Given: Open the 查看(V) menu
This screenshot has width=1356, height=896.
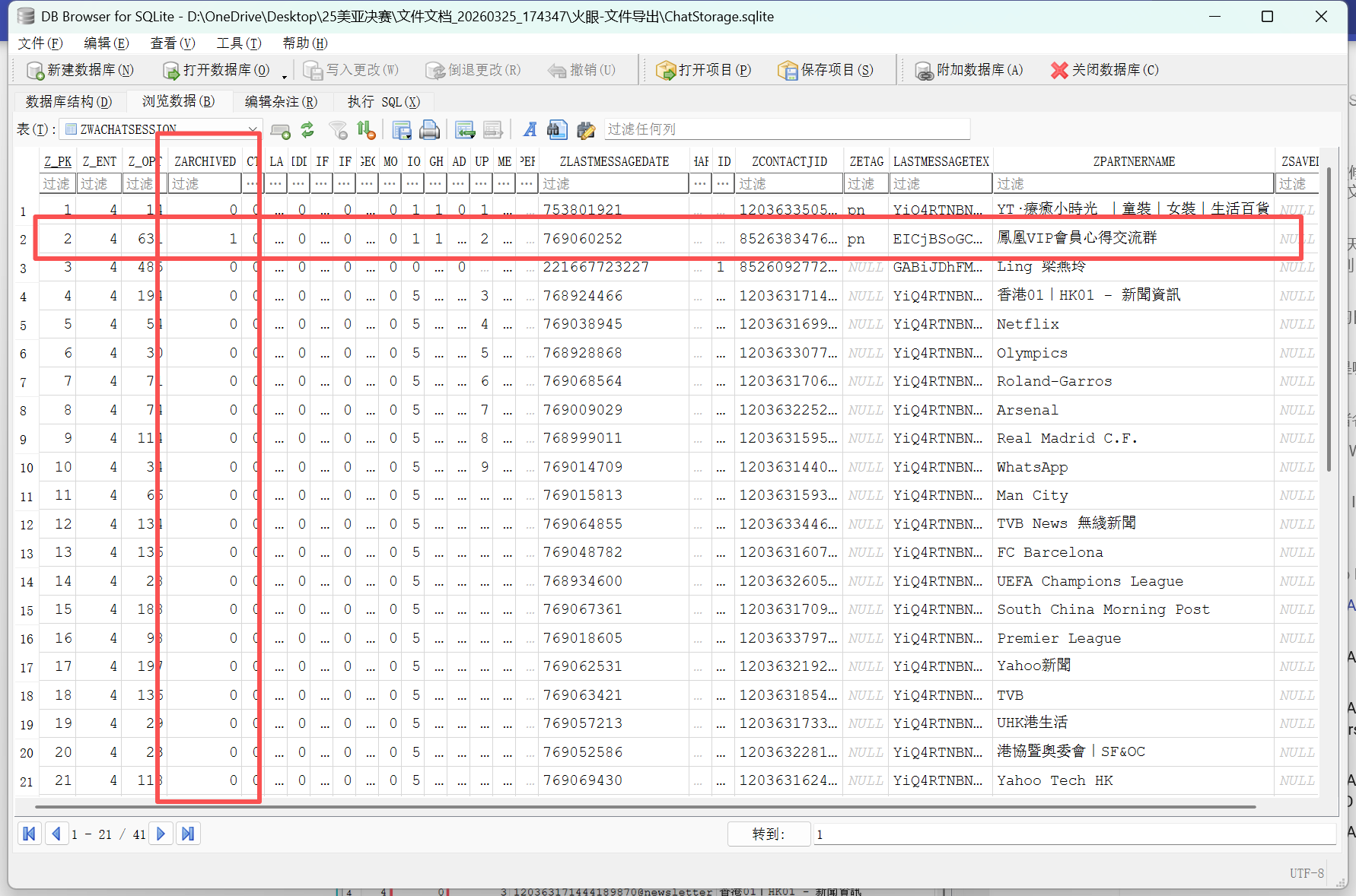Looking at the screenshot, I should (x=173, y=43).
